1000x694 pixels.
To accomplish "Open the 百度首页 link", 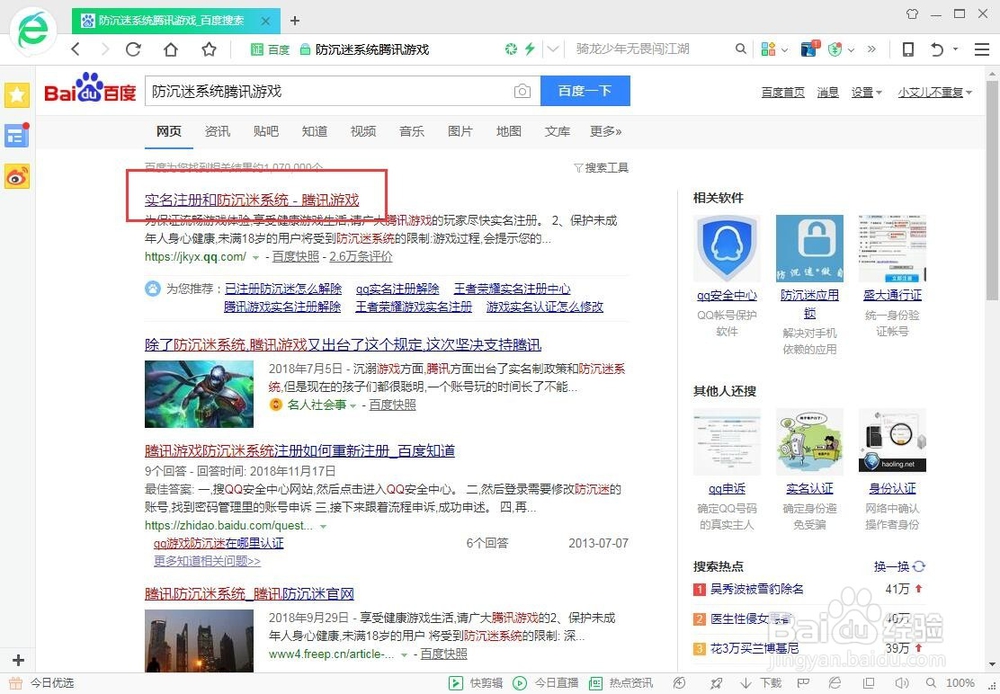I will pos(783,92).
